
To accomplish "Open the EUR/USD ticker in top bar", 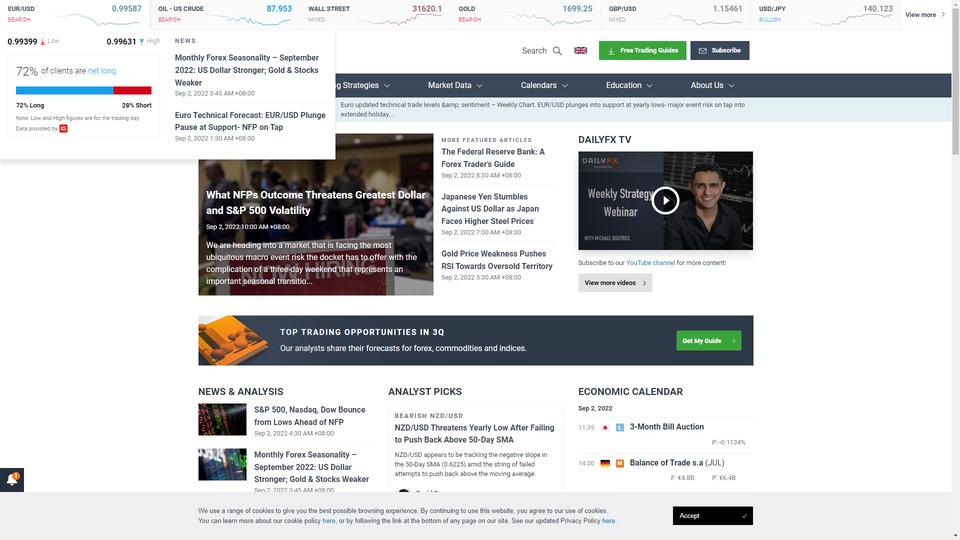I will click(x=75, y=15).
